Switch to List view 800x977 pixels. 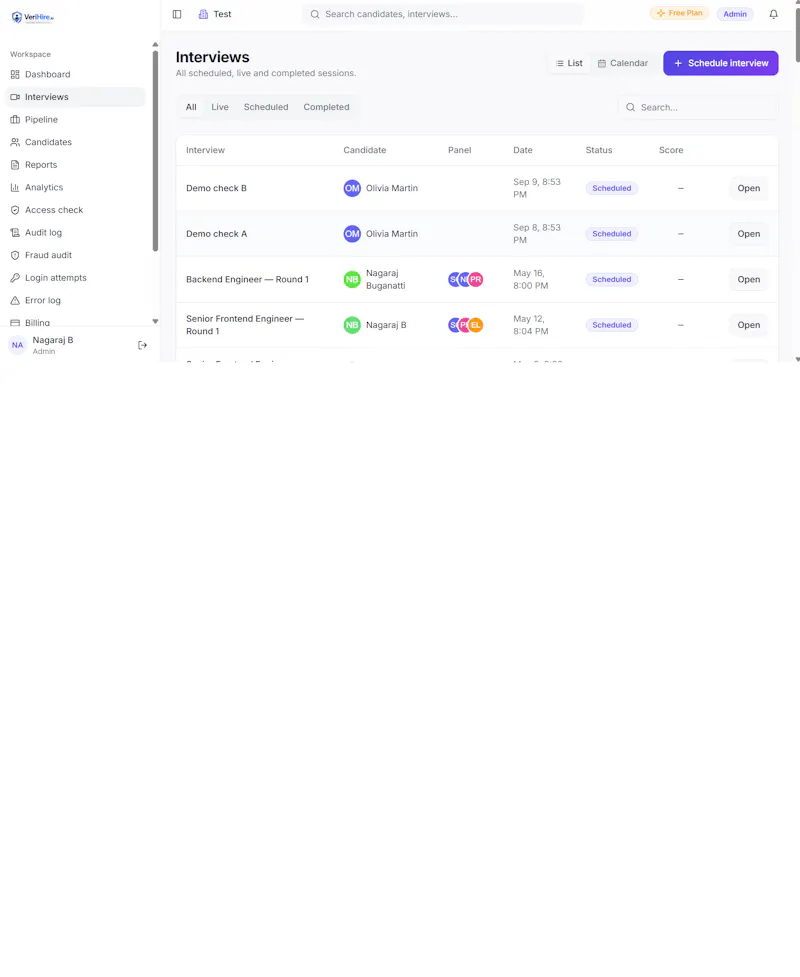pyautogui.click(x=569, y=63)
